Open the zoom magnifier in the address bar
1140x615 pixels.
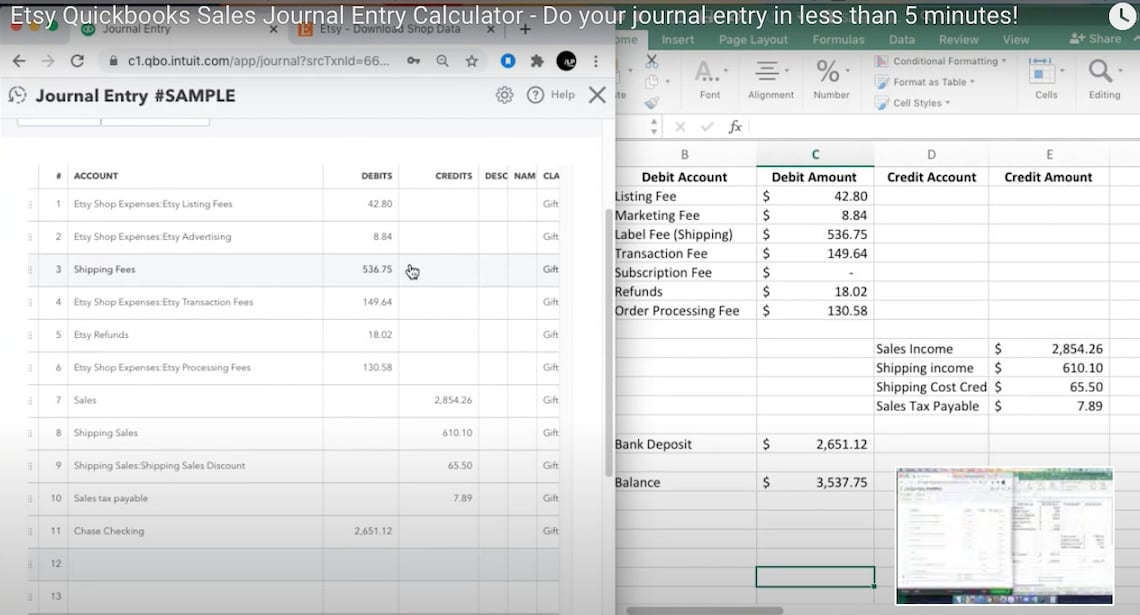[x=442, y=60]
